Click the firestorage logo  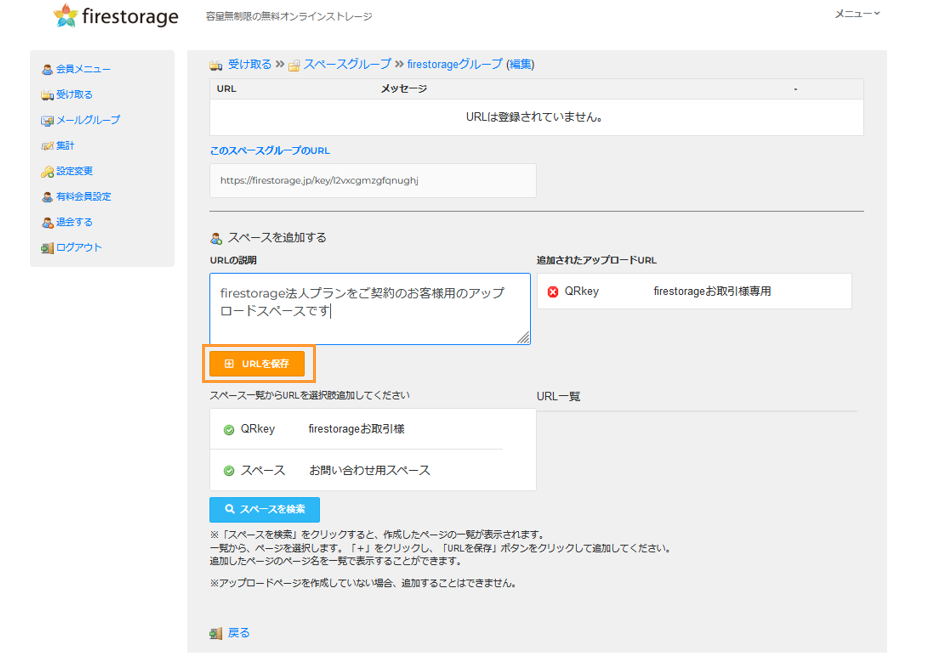coord(116,16)
